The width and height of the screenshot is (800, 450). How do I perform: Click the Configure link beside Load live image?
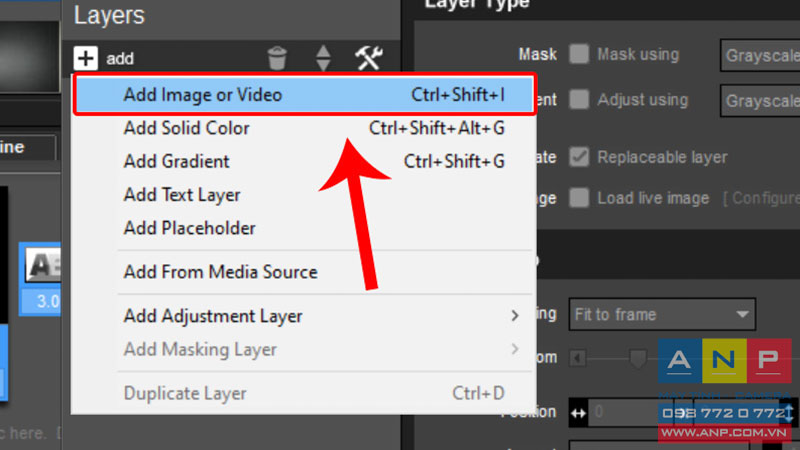click(762, 198)
